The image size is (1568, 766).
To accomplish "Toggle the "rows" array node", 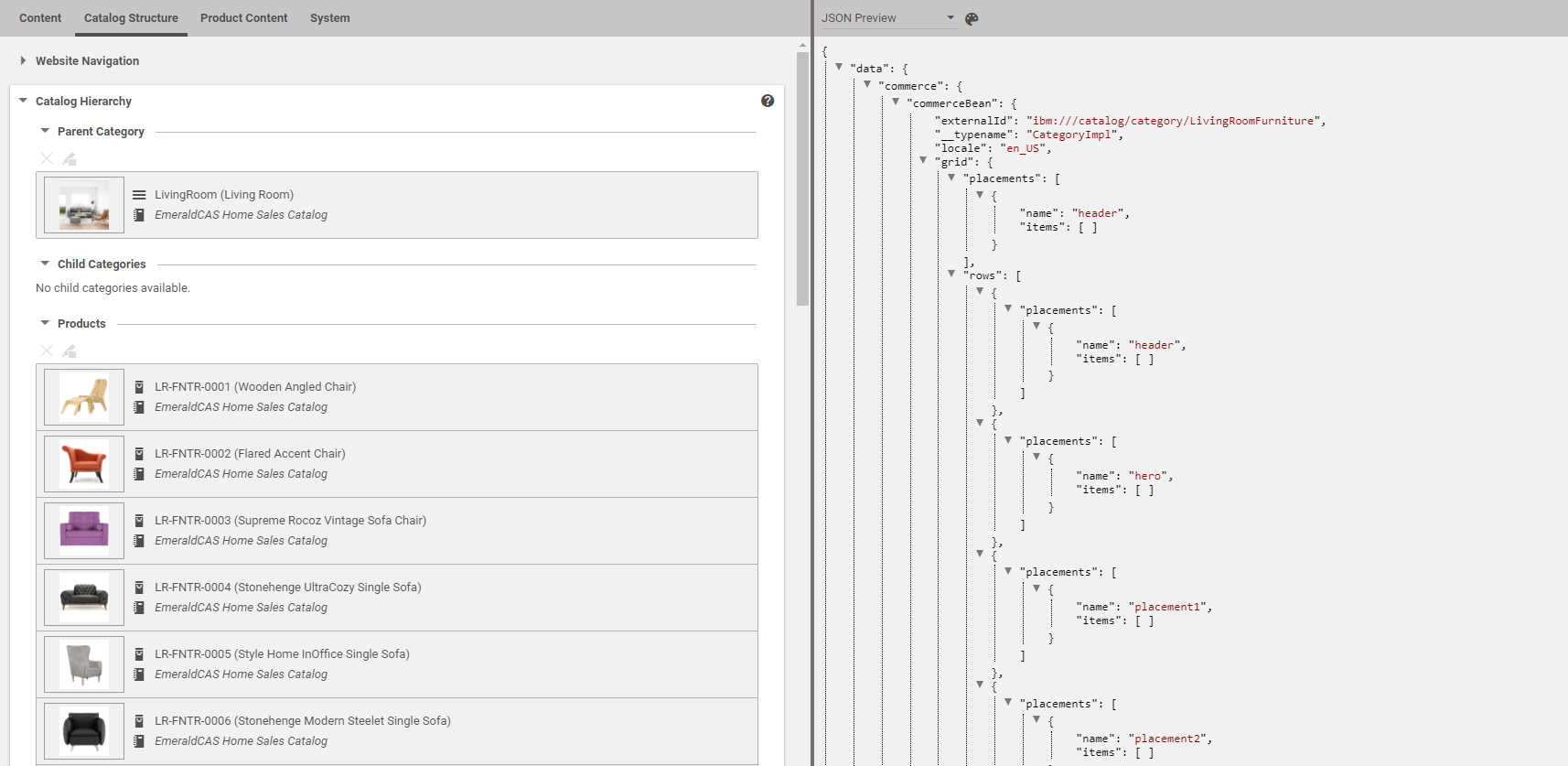I will 952,274.
